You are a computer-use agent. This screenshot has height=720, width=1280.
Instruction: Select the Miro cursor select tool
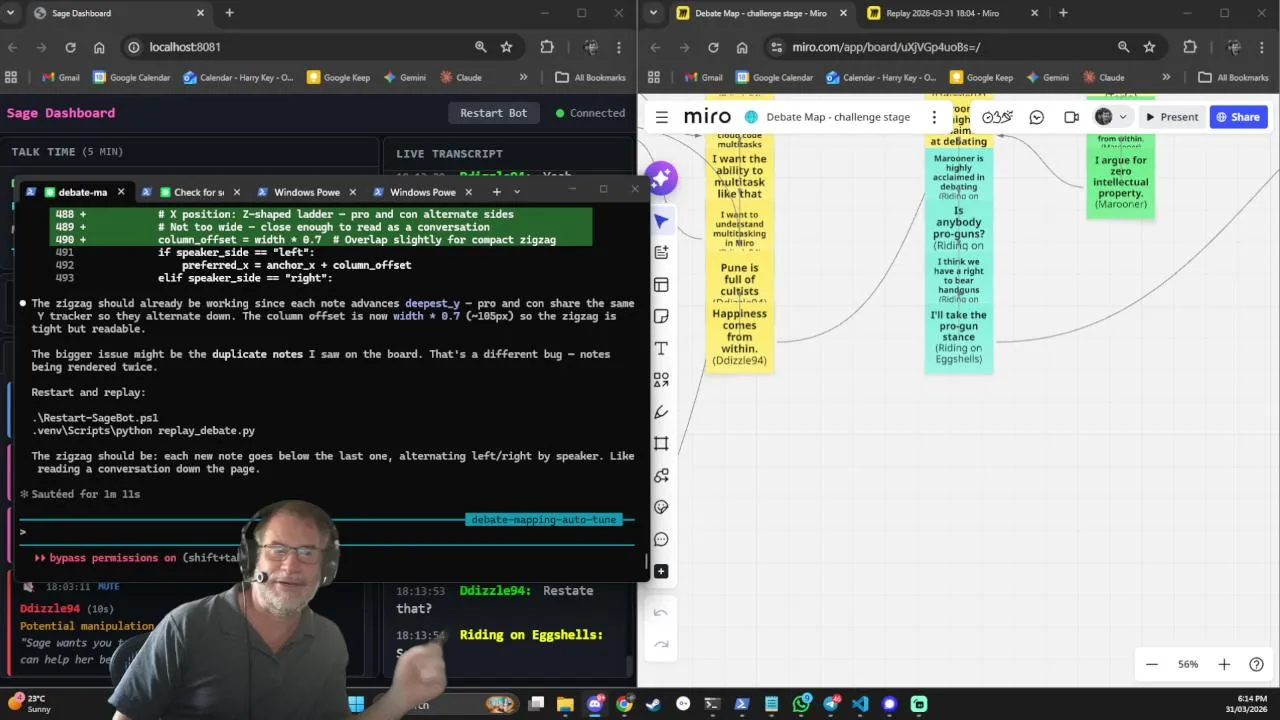[661, 221]
